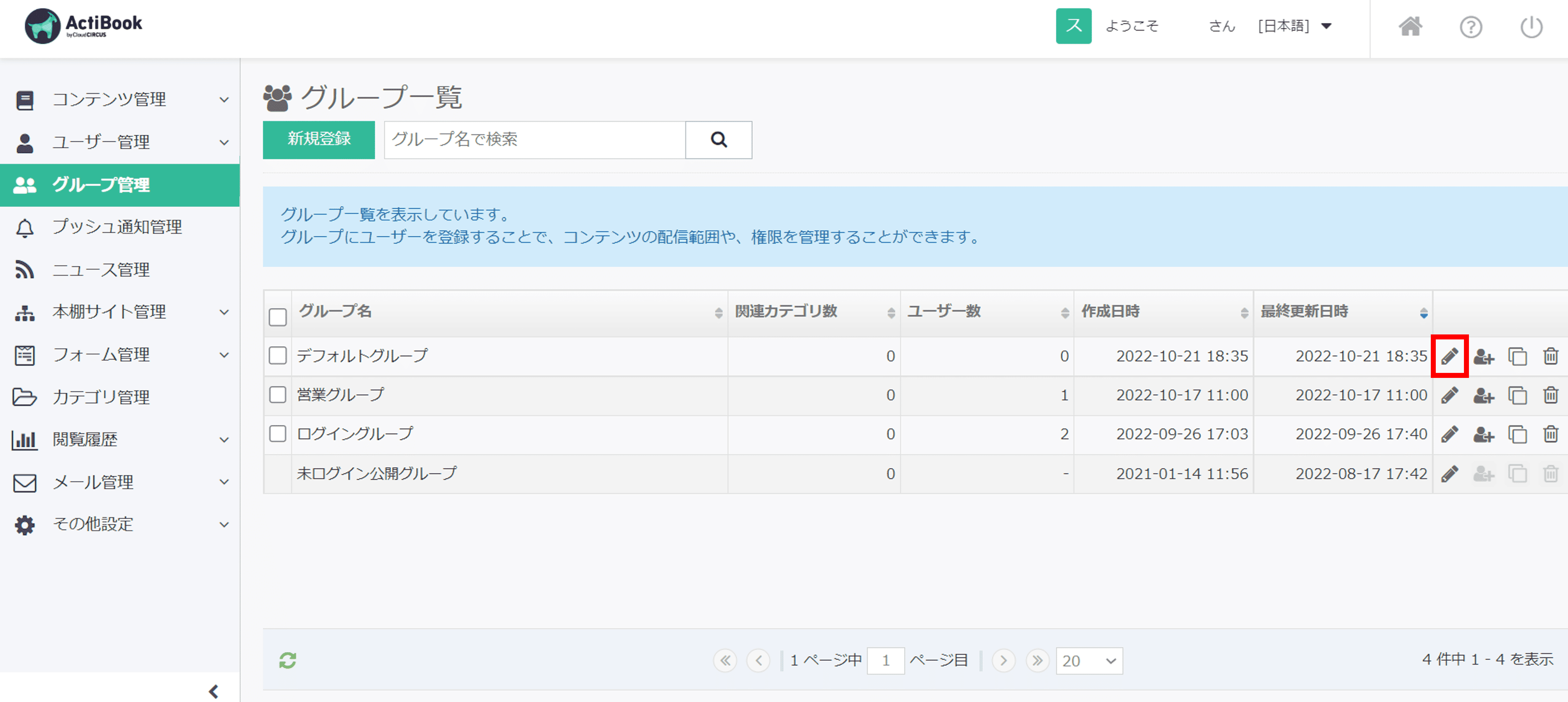Viewport: 1568px width, 702px height.
Task: Sort by 最終更新日時 column header
Action: pyautogui.click(x=1343, y=313)
